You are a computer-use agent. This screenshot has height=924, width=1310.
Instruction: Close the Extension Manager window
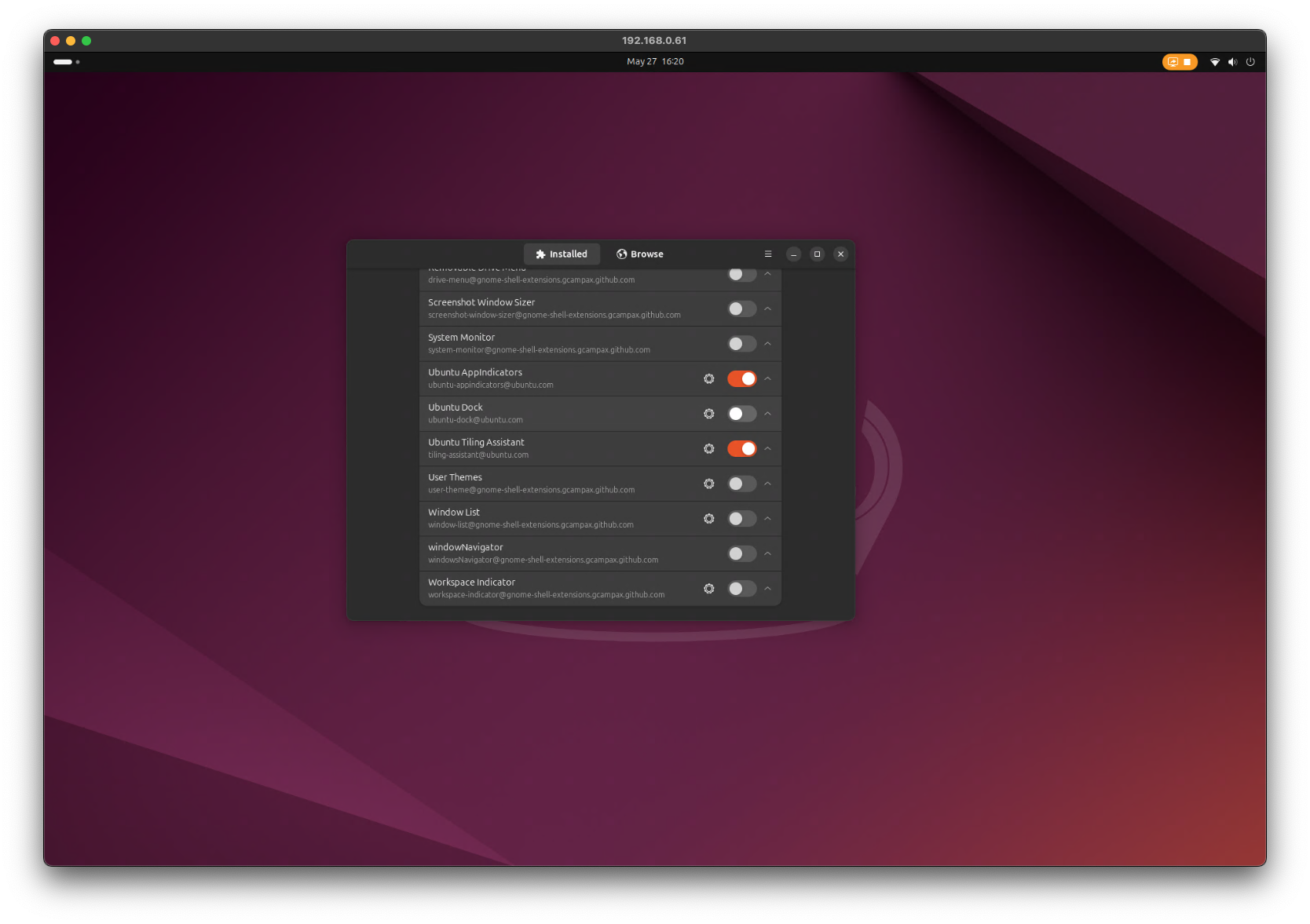tap(840, 254)
